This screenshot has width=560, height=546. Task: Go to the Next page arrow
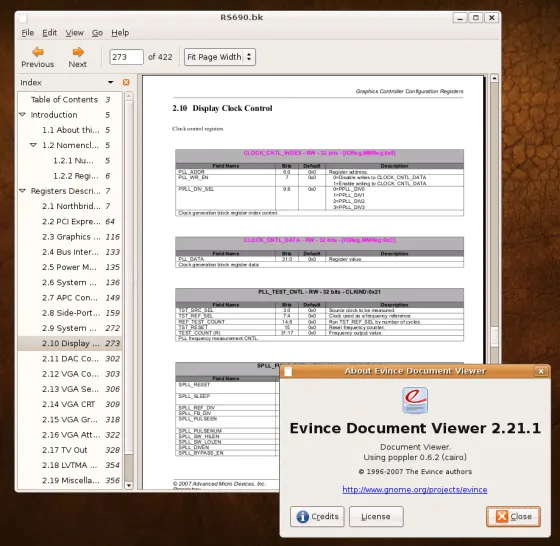(x=78, y=57)
